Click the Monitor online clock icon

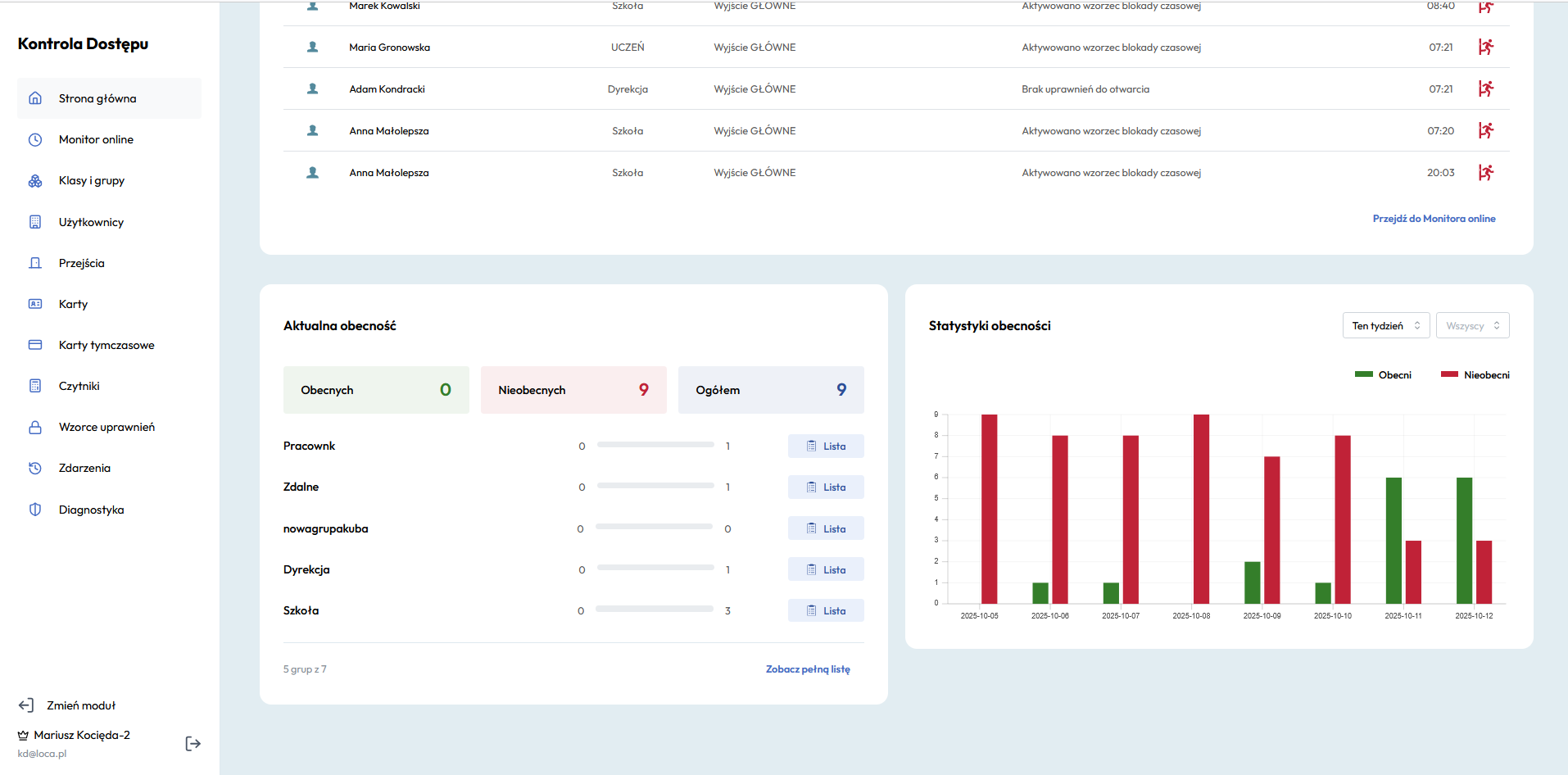click(35, 140)
